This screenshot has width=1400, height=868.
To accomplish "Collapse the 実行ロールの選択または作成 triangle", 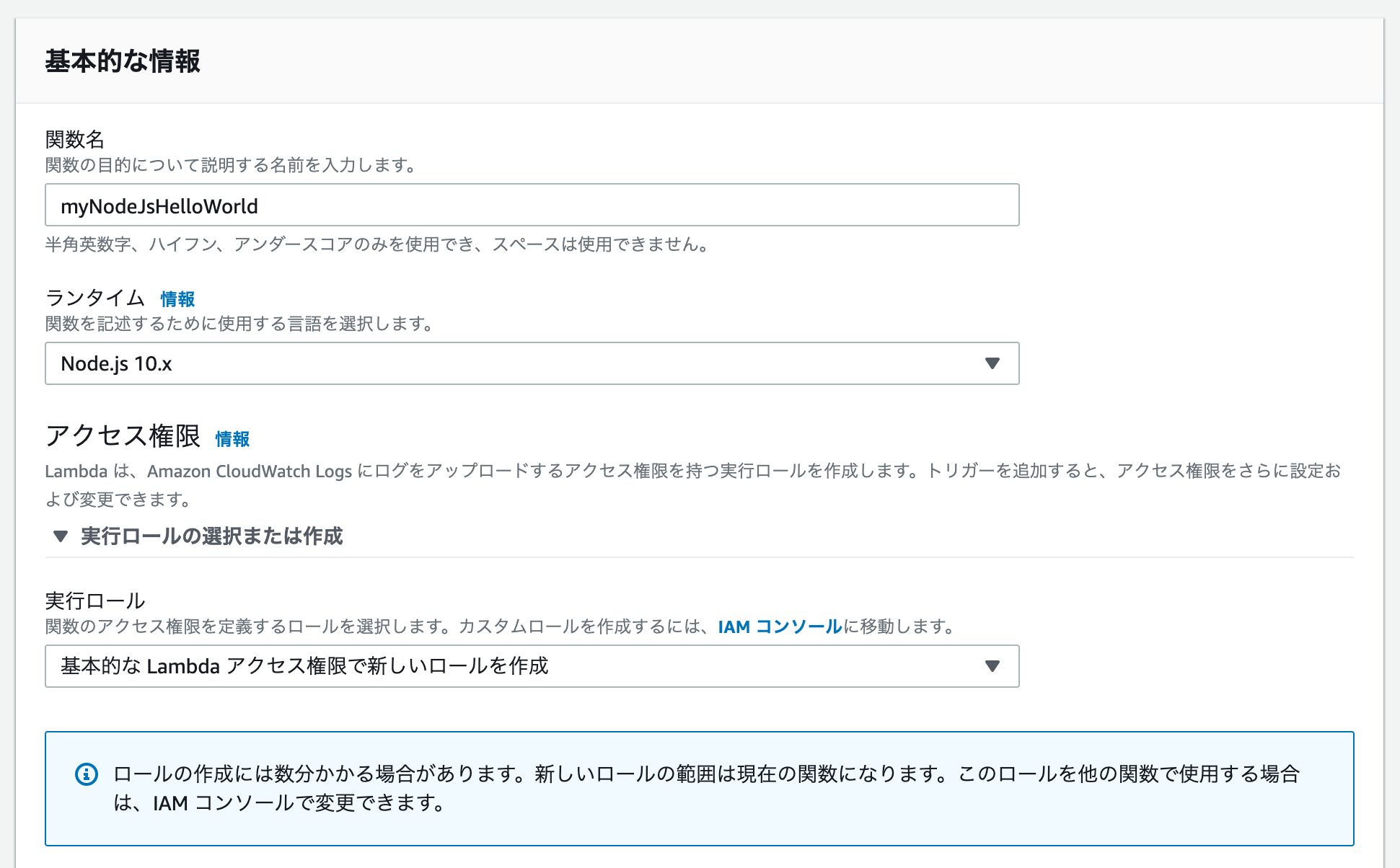I will [x=61, y=536].
